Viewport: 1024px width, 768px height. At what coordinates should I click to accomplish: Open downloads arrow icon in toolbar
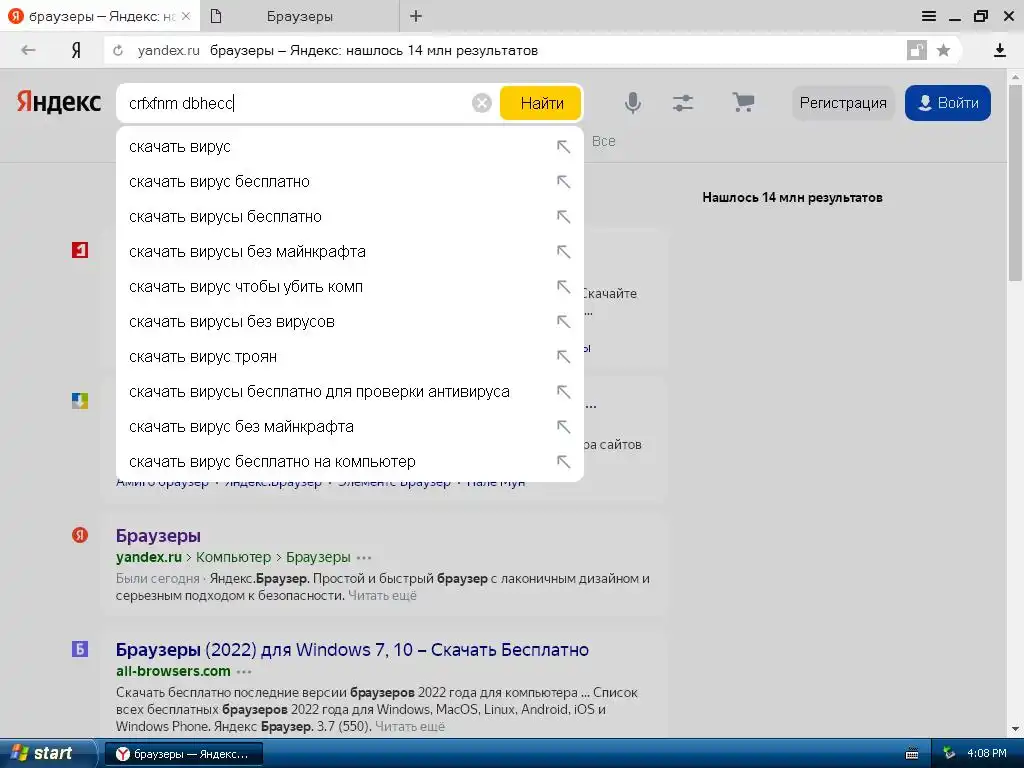pyautogui.click(x=999, y=50)
